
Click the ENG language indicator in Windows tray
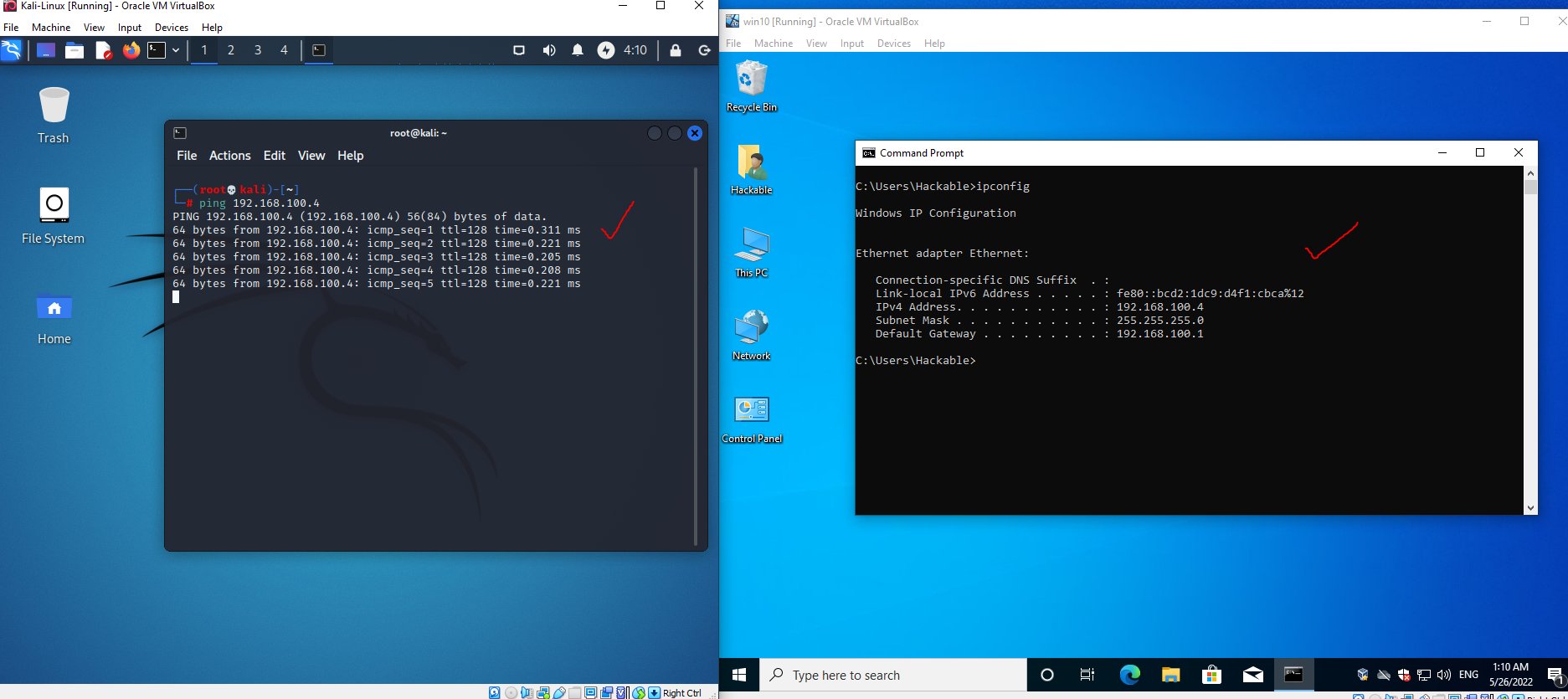[1468, 675]
